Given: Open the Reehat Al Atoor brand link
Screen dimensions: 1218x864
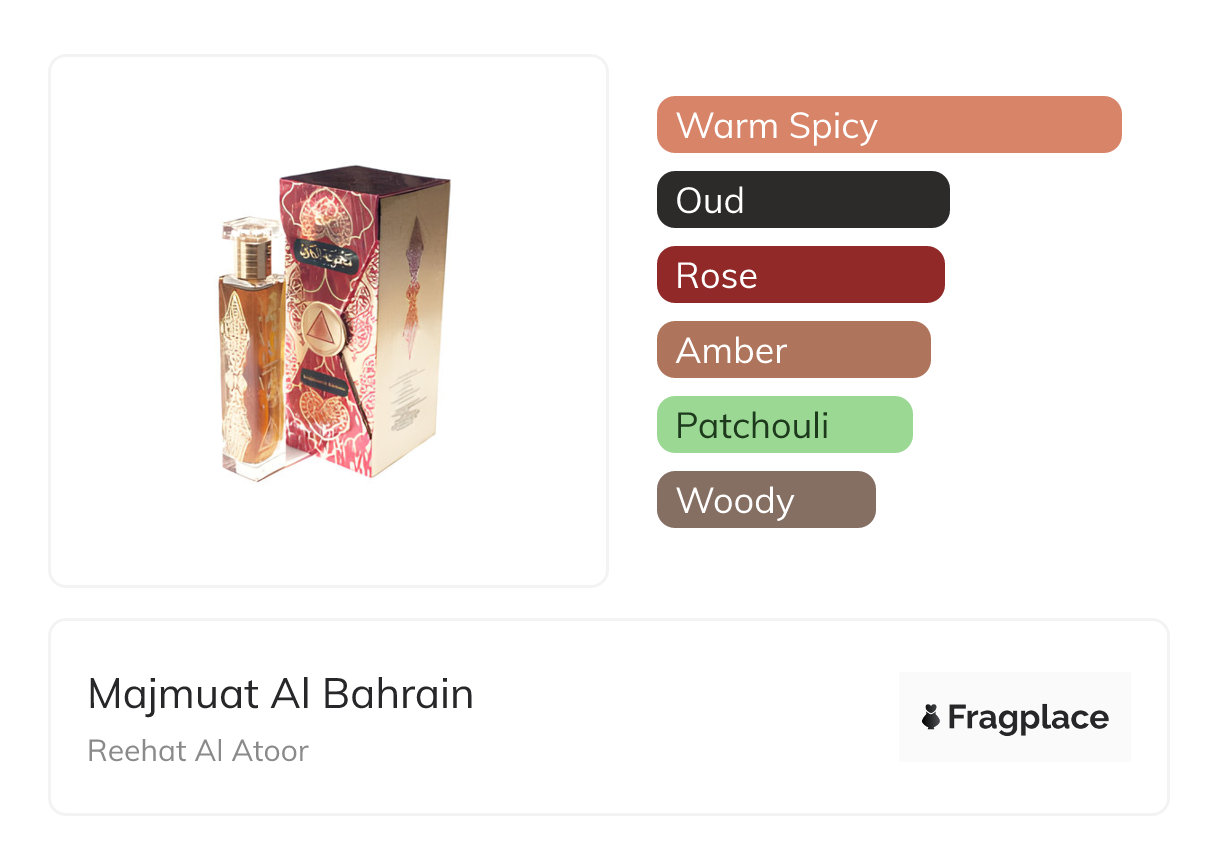Looking at the screenshot, I should click(x=198, y=751).
